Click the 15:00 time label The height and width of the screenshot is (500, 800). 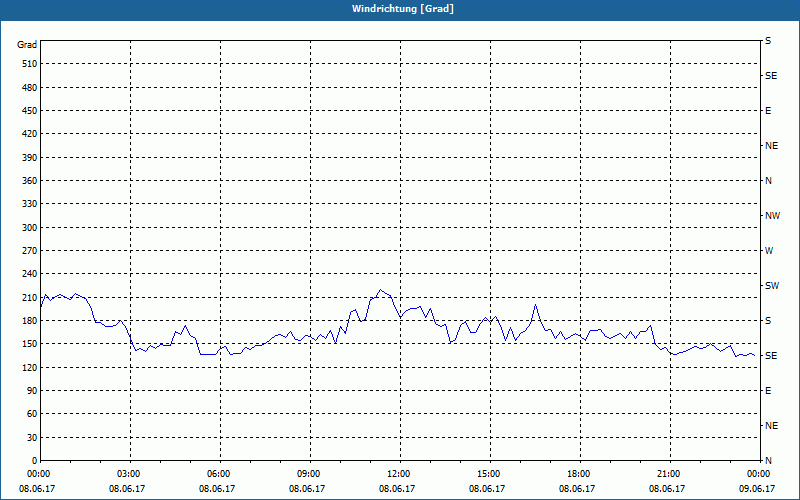(x=487, y=474)
